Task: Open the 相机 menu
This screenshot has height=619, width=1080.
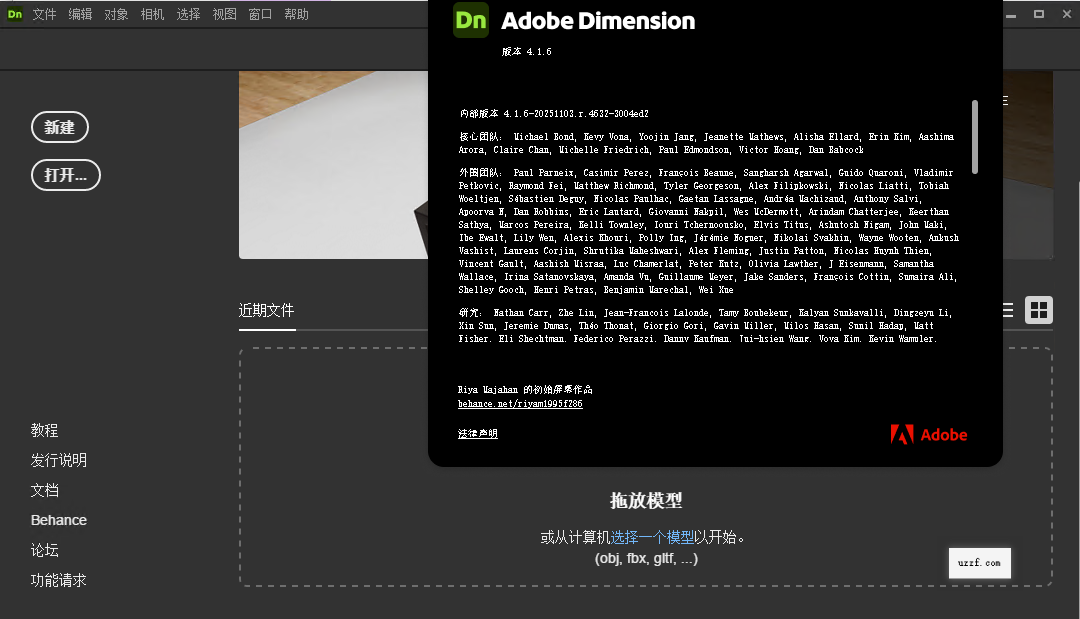Action: pos(152,14)
